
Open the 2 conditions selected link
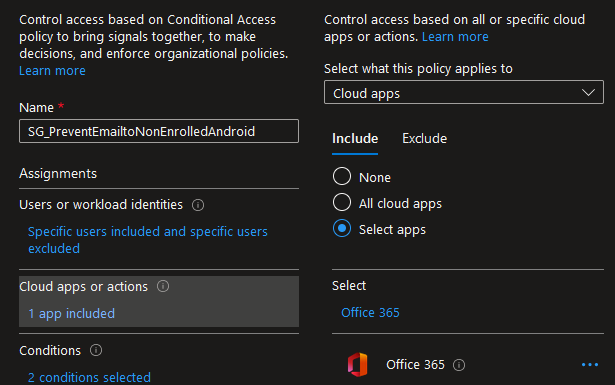coord(89,377)
